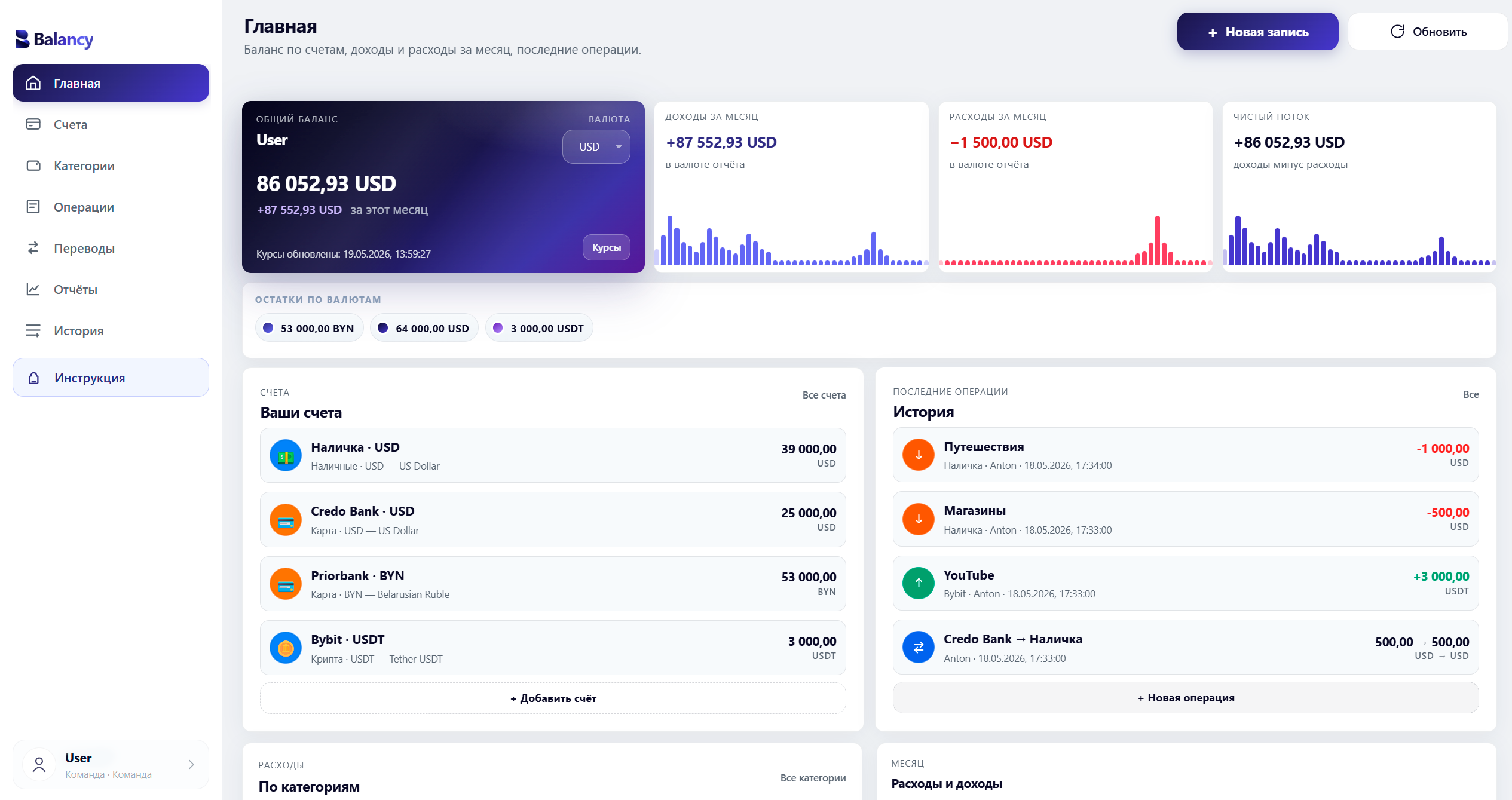
Task: Click the Bybit coin icon
Action: pyautogui.click(x=286, y=648)
